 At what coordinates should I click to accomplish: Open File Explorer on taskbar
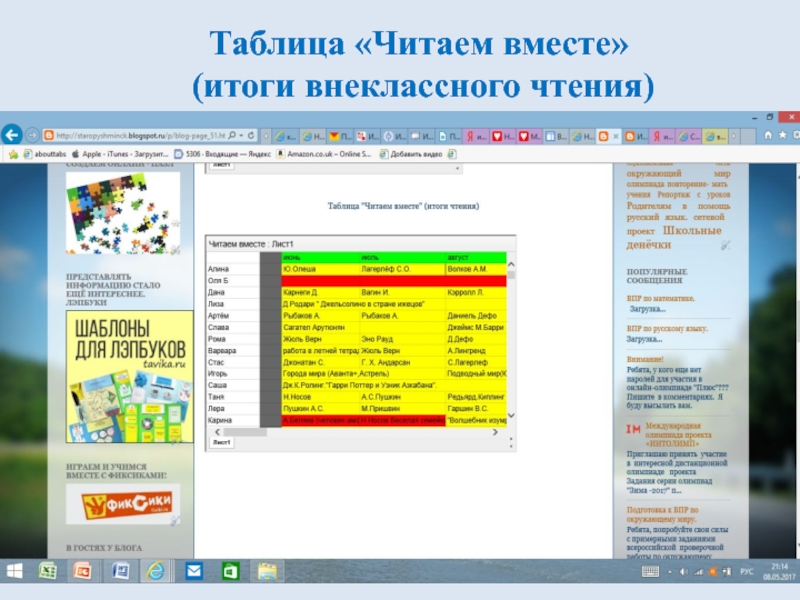point(267,571)
